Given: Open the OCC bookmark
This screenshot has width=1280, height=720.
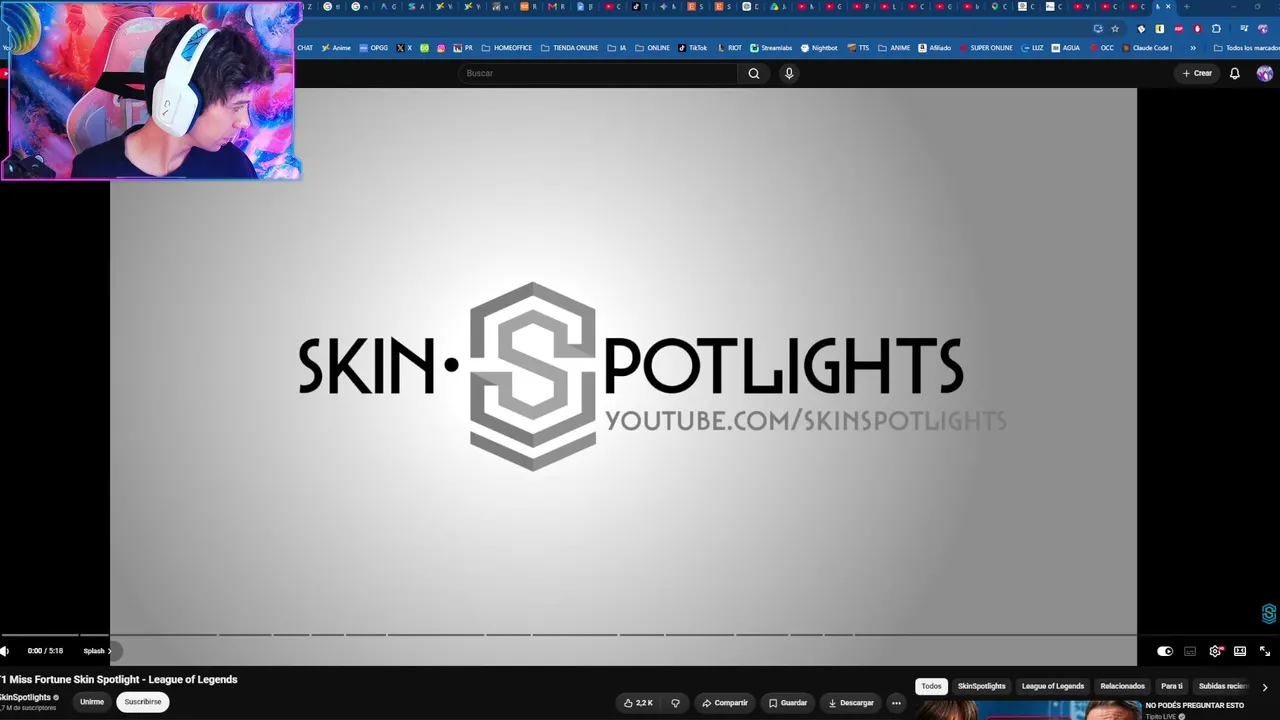Looking at the screenshot, I should [1102, 48].
